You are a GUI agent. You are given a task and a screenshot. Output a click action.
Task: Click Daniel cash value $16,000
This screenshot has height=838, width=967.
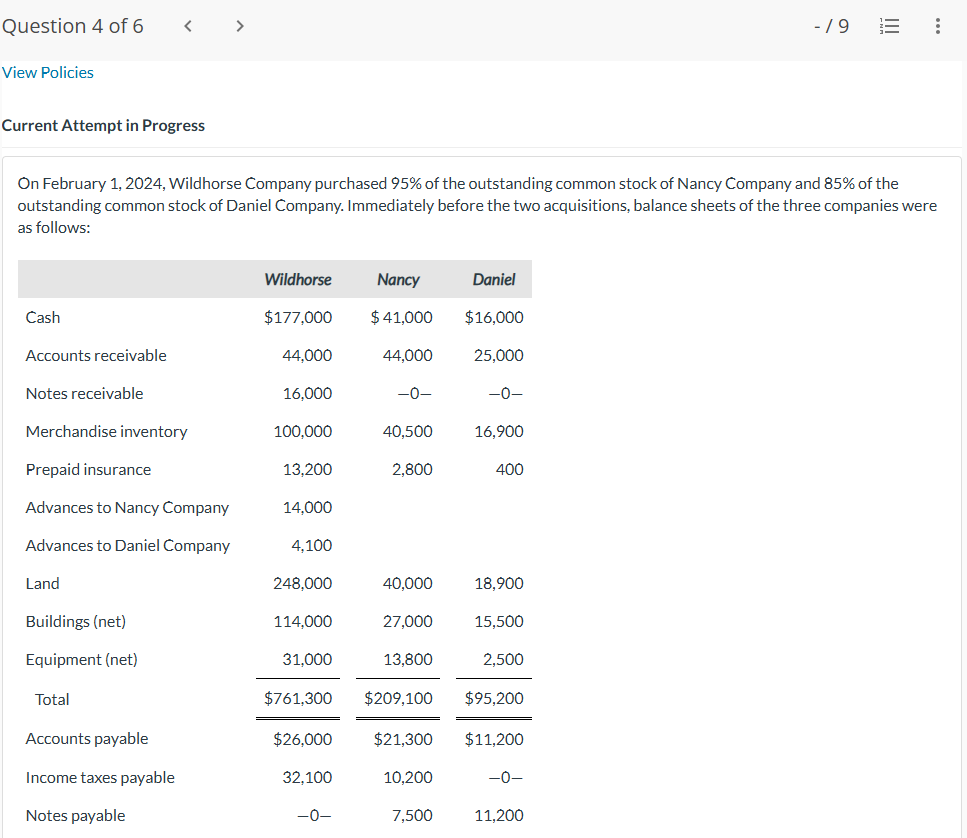click(494, 318)
